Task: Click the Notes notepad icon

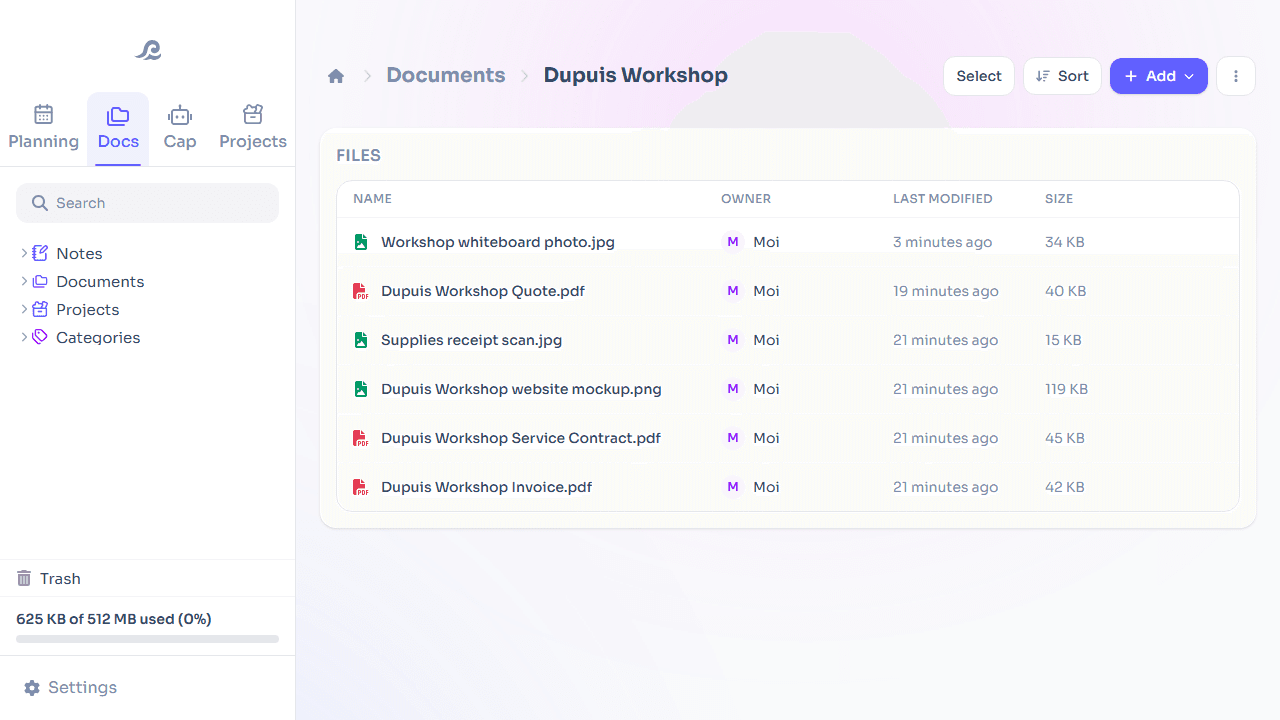Action: [40, 253]
